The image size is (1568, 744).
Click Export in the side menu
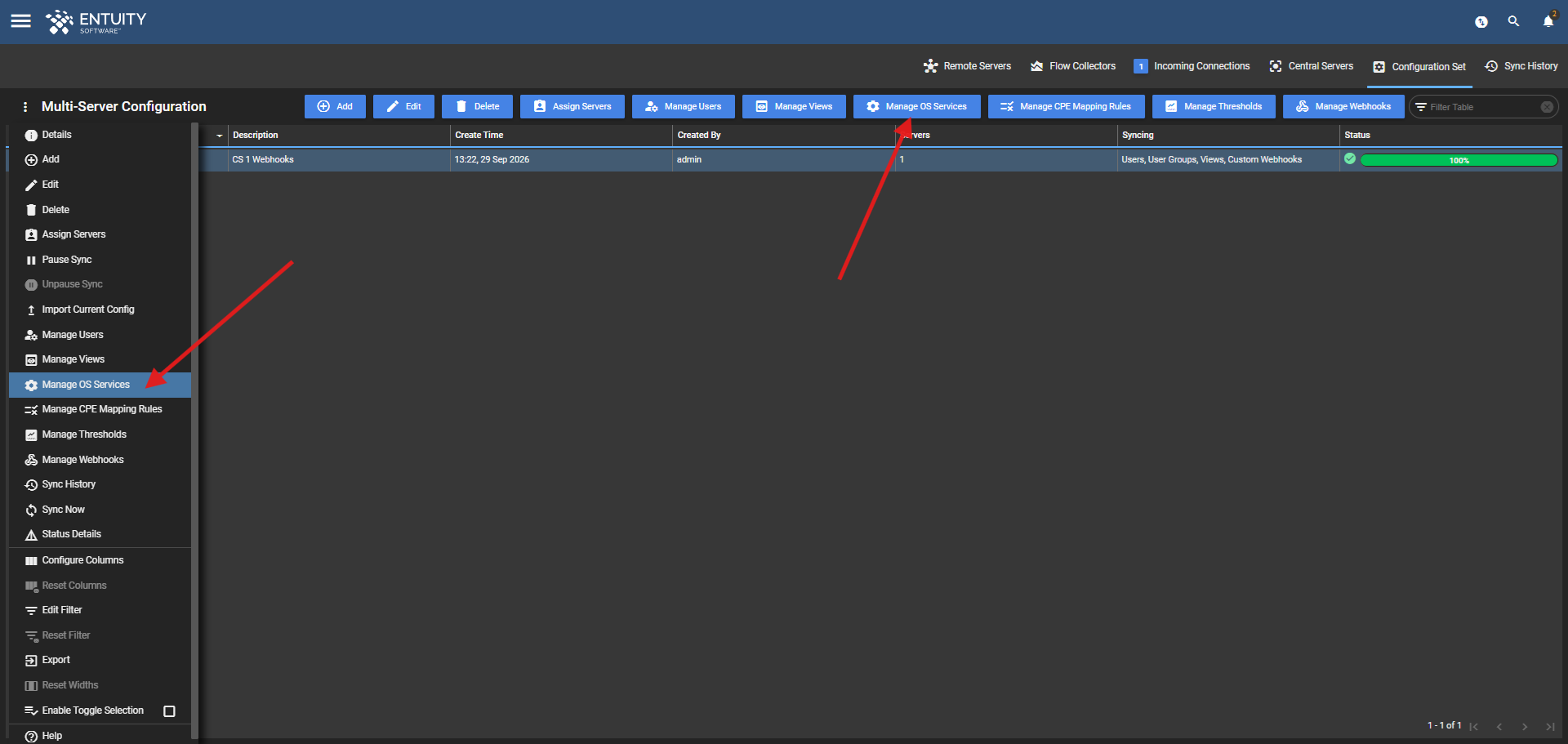tap(100, 660)
